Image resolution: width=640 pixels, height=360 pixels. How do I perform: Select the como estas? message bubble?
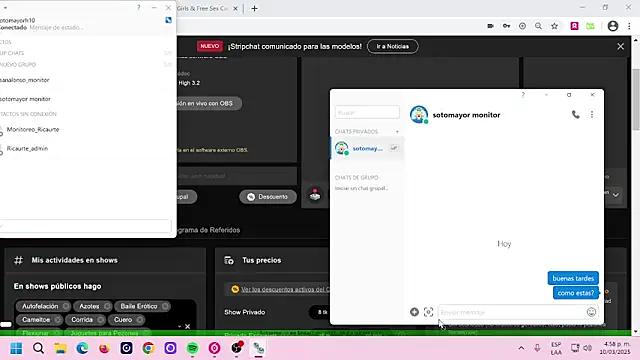click(576, 293)
